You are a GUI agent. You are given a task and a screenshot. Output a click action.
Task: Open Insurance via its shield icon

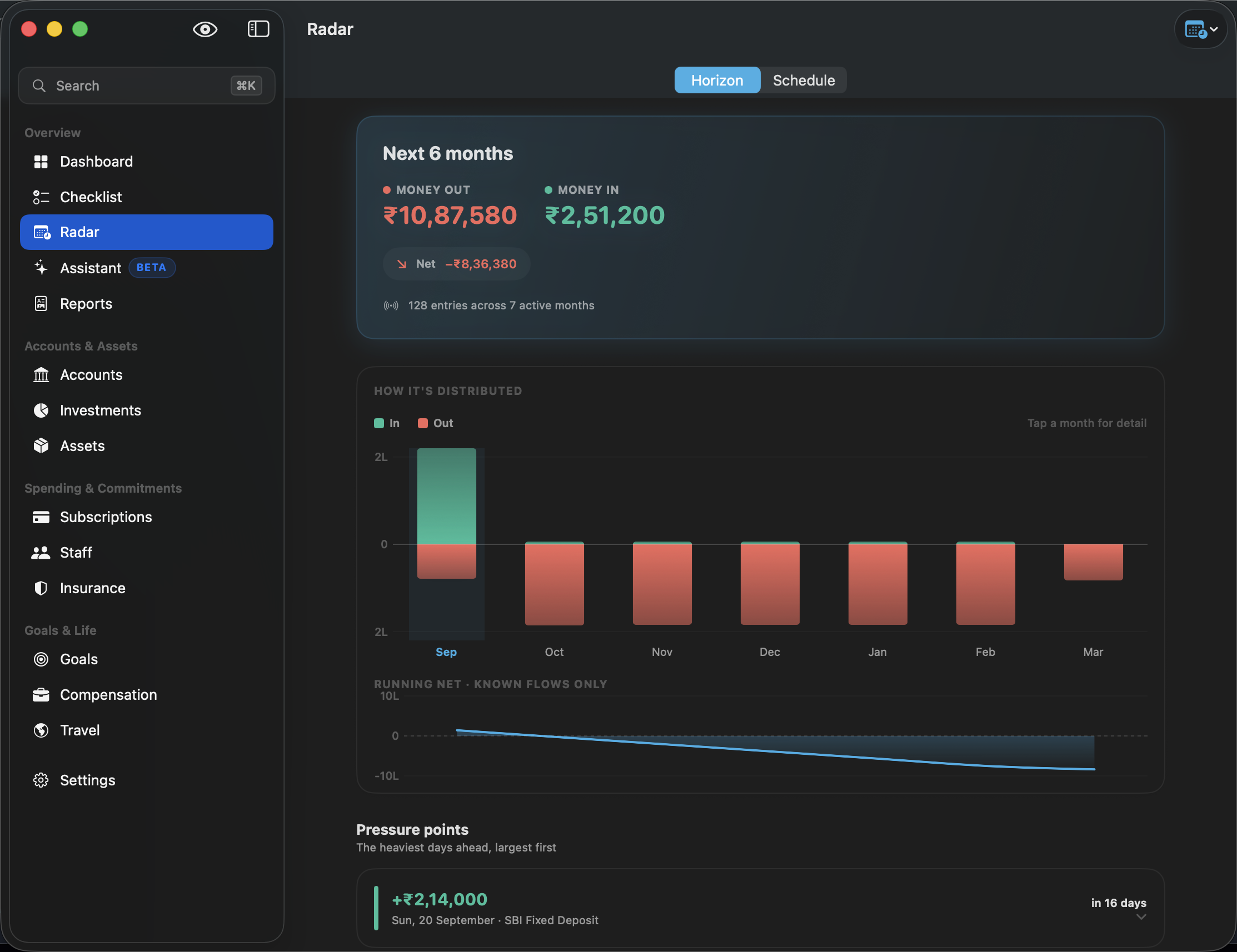[x=41, y=588]
